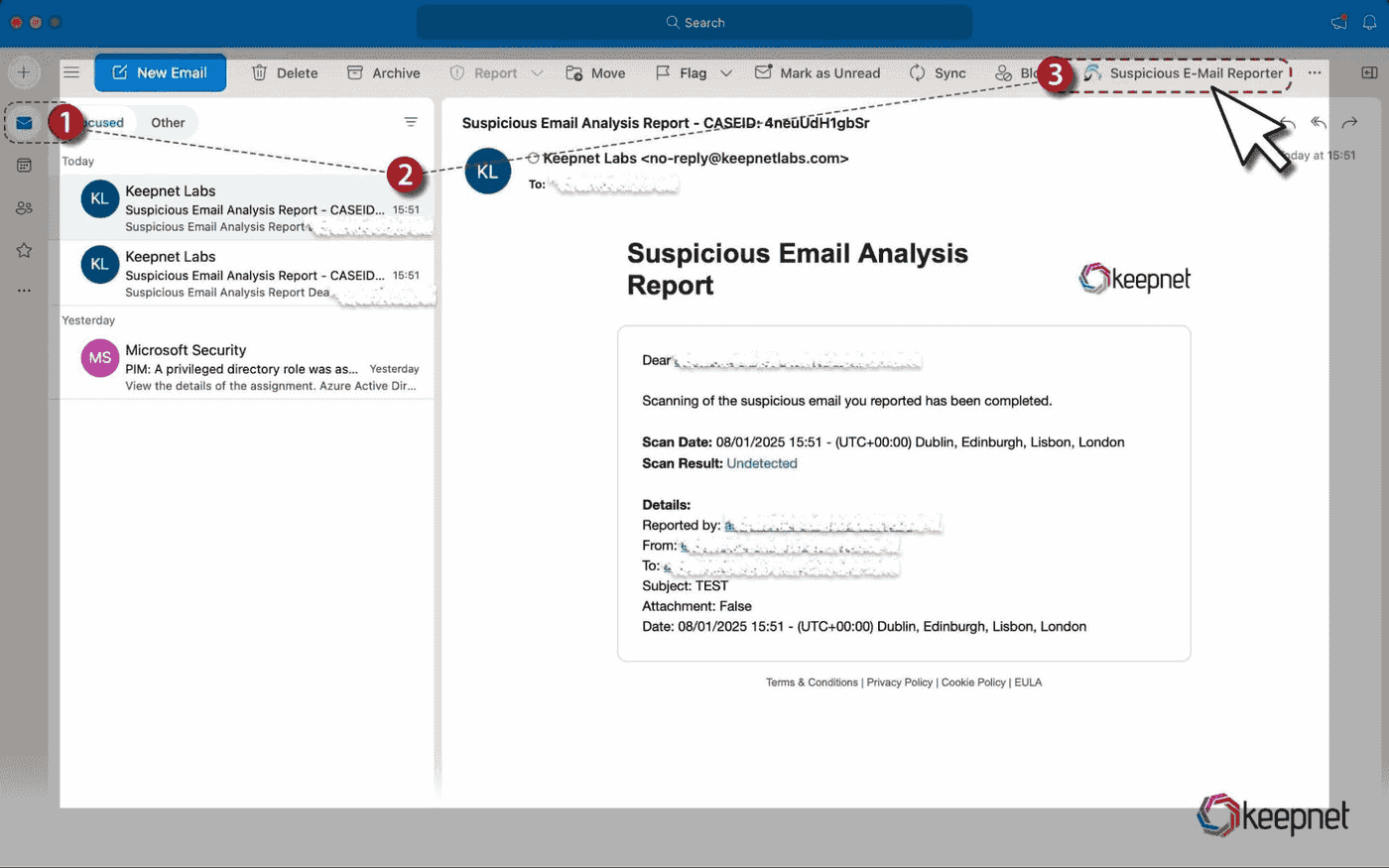Select the second Keepnet Labs email
1389x868 pixels.
point(247,273)
